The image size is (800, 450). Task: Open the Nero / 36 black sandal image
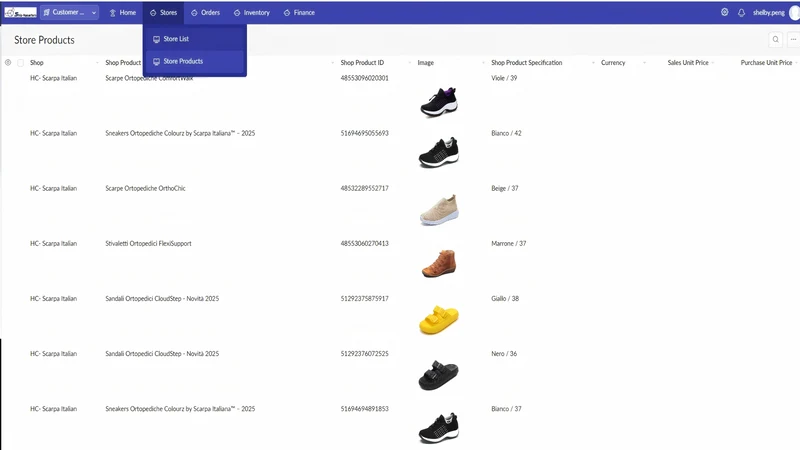[x=439, y=375]
